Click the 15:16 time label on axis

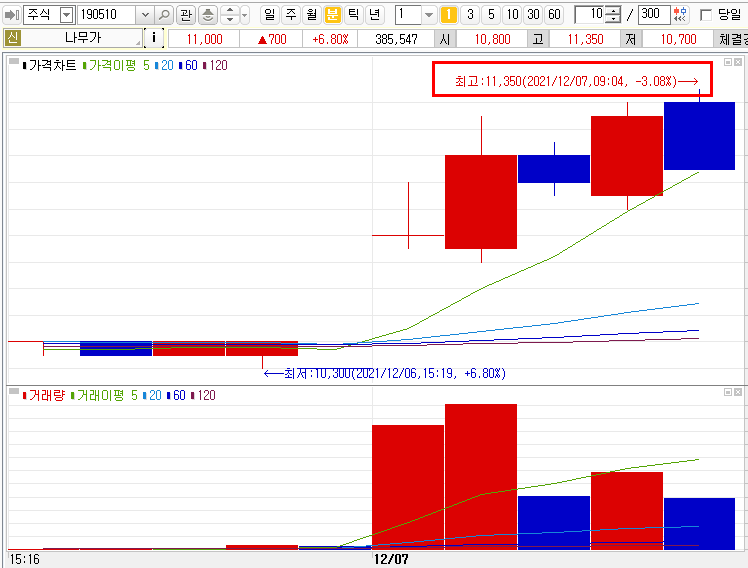(24, 559)
